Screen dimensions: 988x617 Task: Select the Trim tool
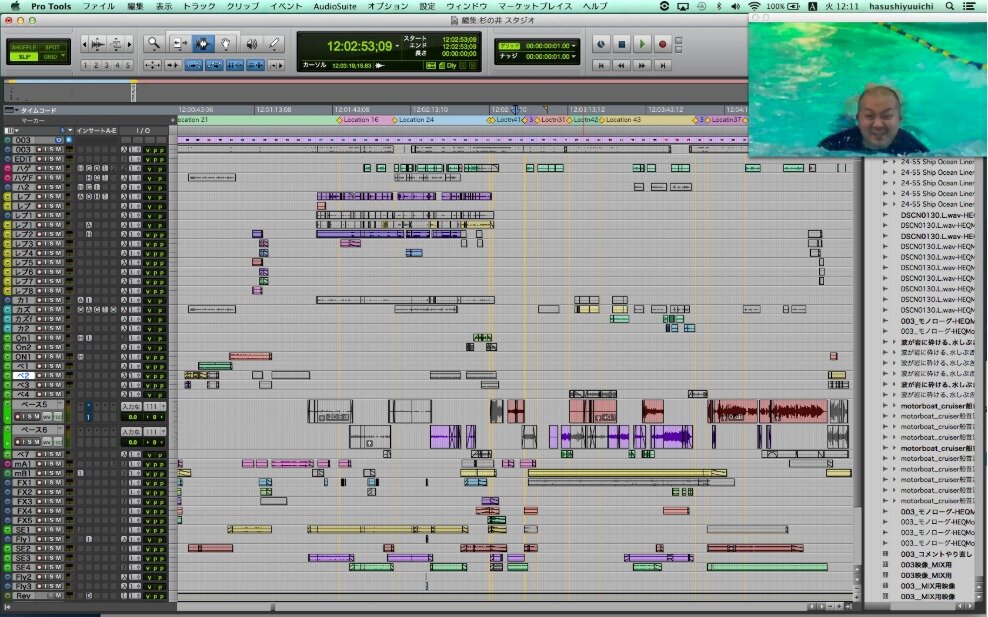[179, 43]
